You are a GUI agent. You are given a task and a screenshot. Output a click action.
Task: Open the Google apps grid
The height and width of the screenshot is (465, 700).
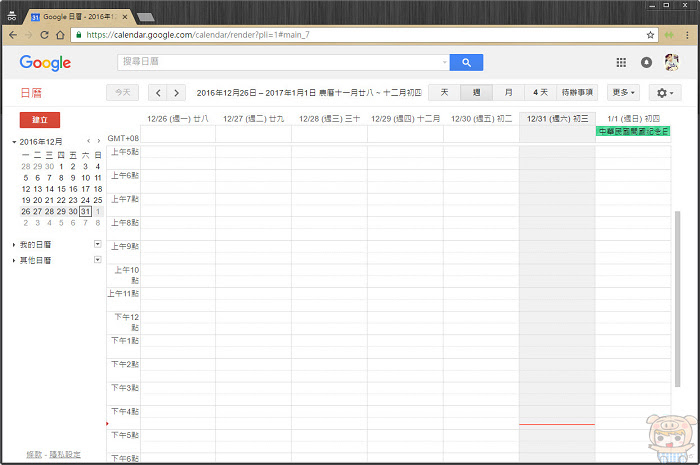(621, 62)
